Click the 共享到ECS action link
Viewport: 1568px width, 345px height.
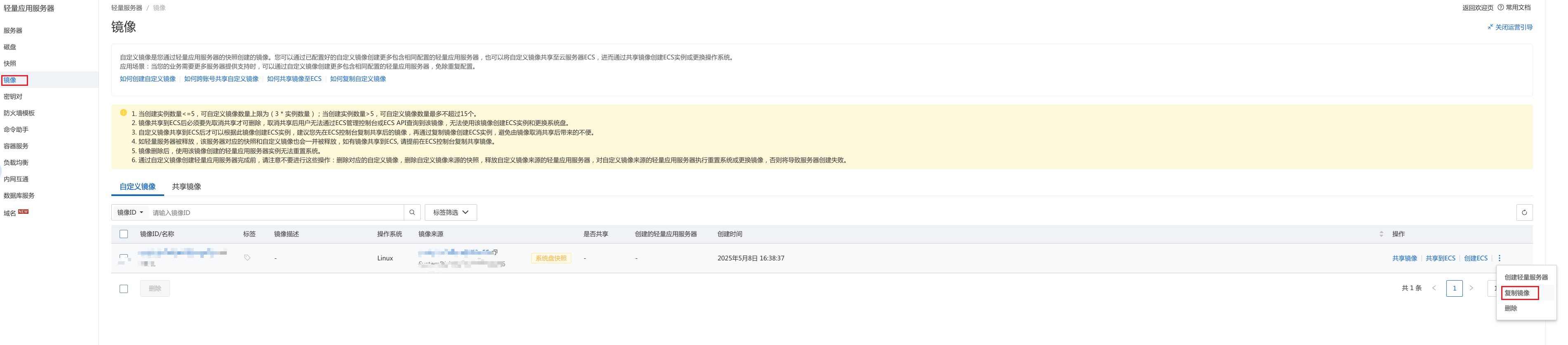click(x=1440, y=258)
